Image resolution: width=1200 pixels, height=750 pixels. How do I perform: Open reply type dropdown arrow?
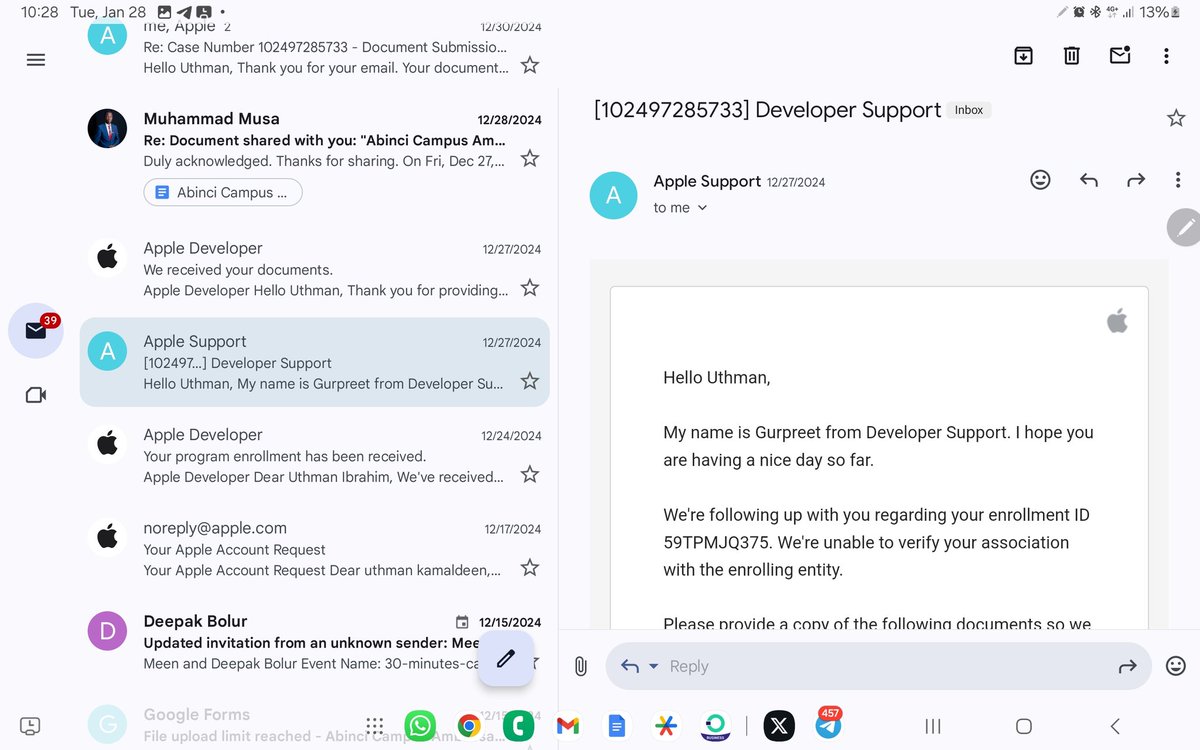click(x=654, y=666)
